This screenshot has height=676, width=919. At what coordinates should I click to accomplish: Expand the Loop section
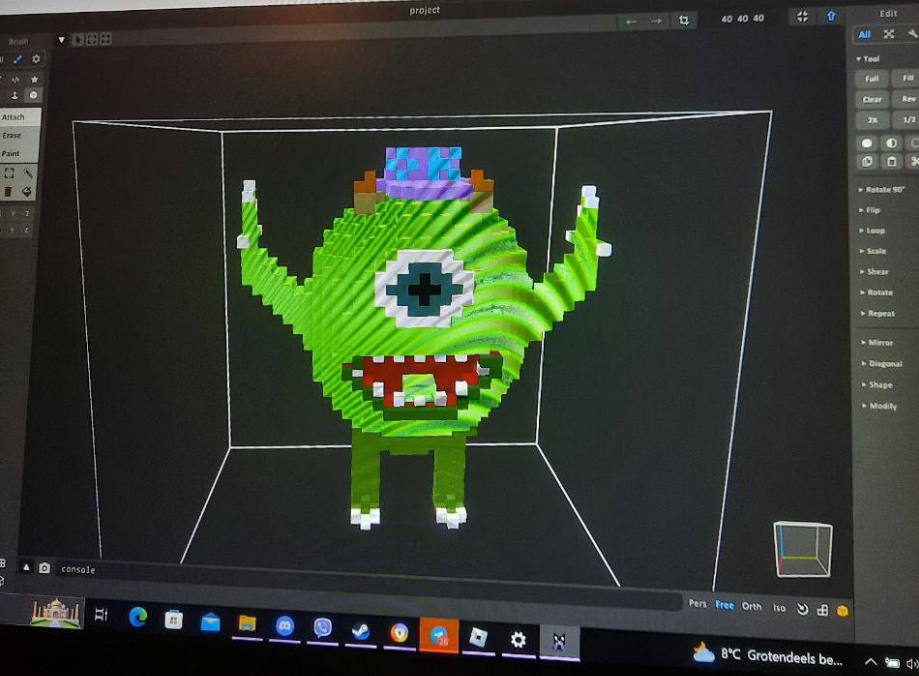[x=872, y=230]
